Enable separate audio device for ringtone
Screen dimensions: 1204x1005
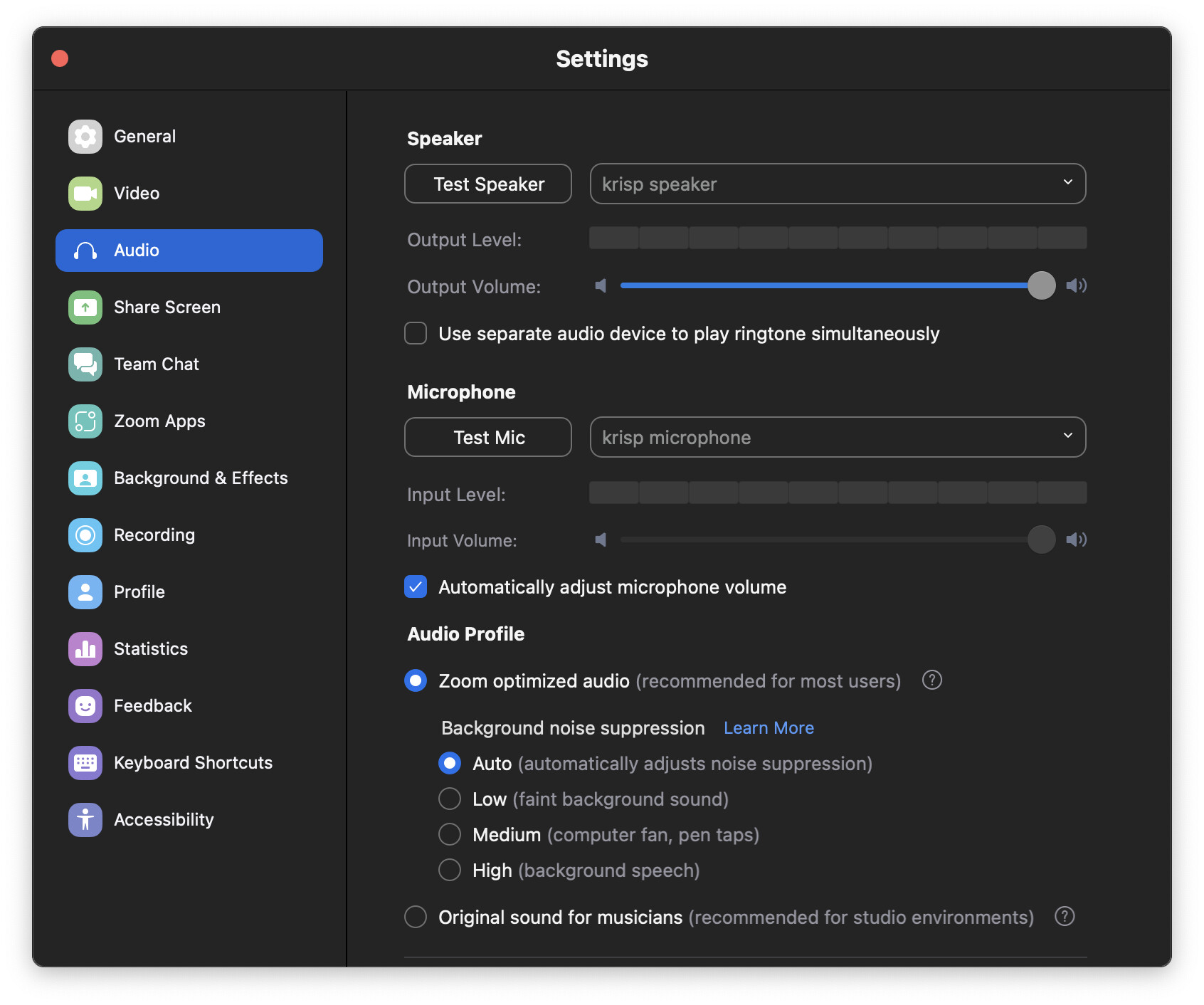click(416, 333)
